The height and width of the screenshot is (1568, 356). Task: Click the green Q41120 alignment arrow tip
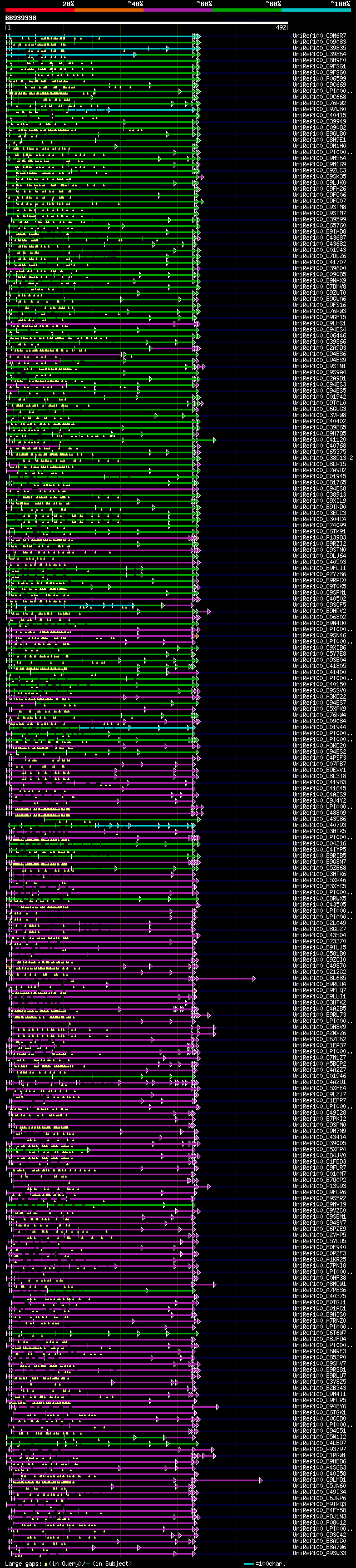coord(214,440)
